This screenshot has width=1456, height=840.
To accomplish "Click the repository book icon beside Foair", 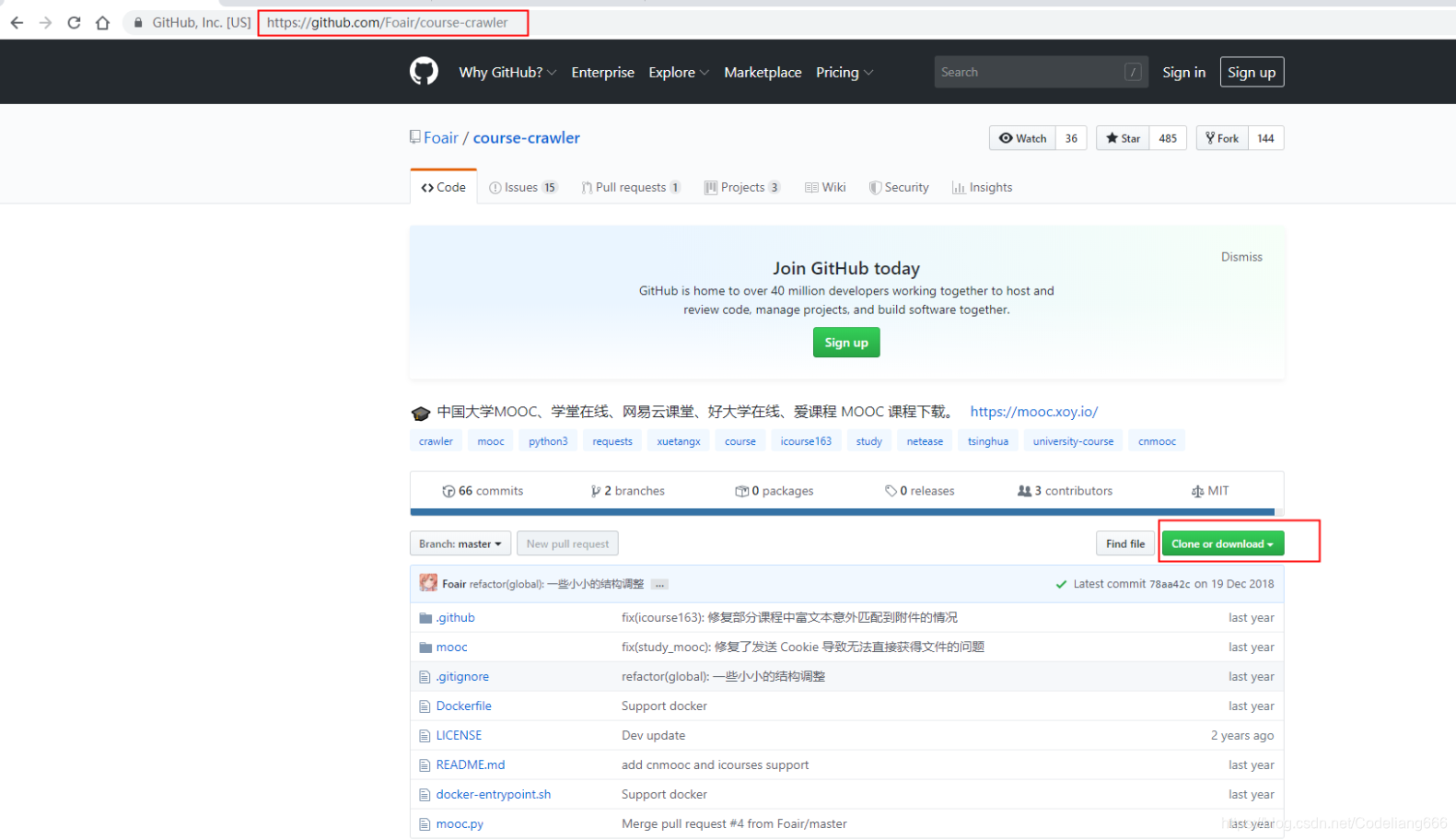I will (x=415, y=137).
